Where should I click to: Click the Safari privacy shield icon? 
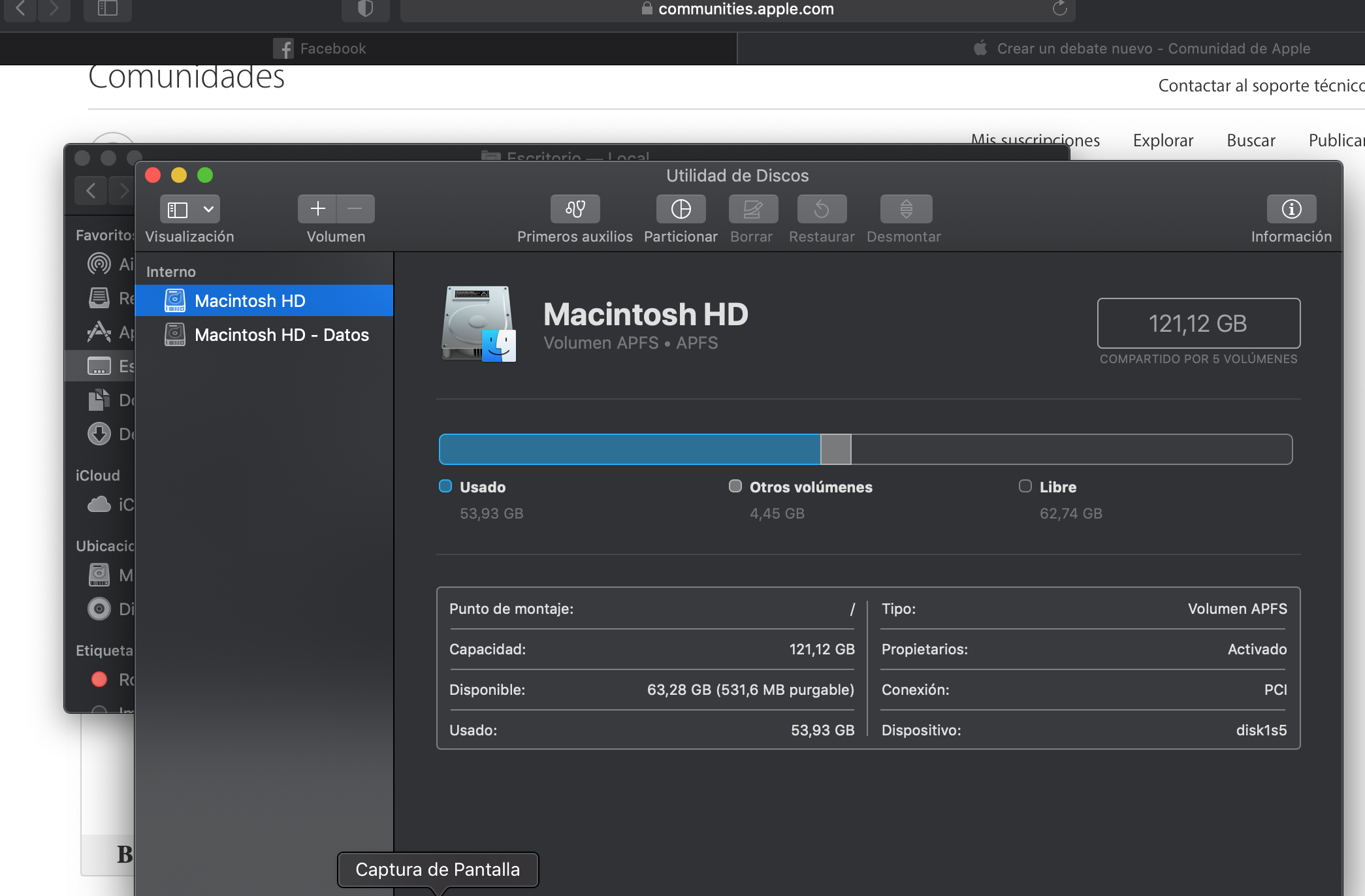pos(365,8)
